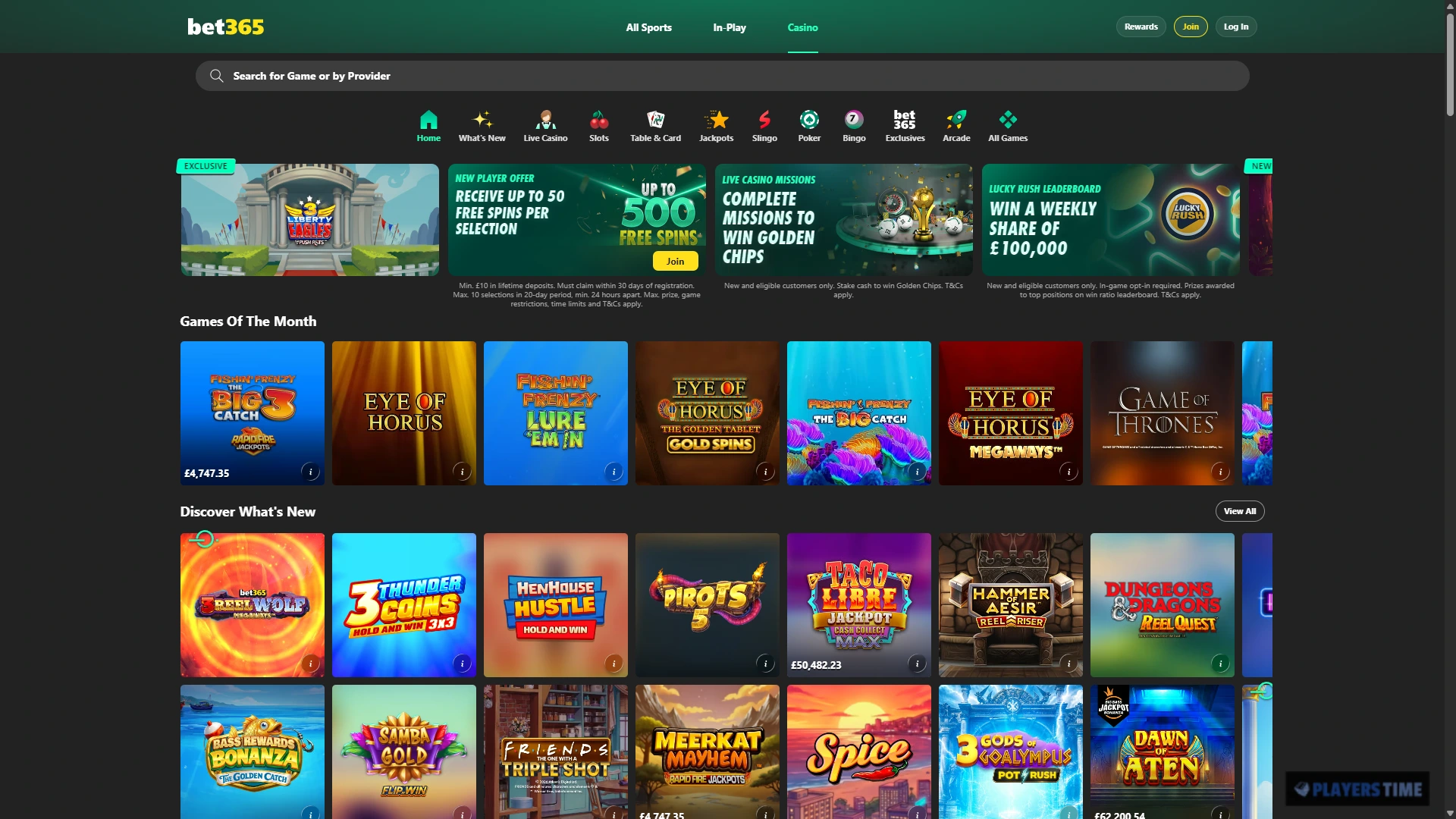Open Bass Rewards Bonanza tile

click(253, 752)
